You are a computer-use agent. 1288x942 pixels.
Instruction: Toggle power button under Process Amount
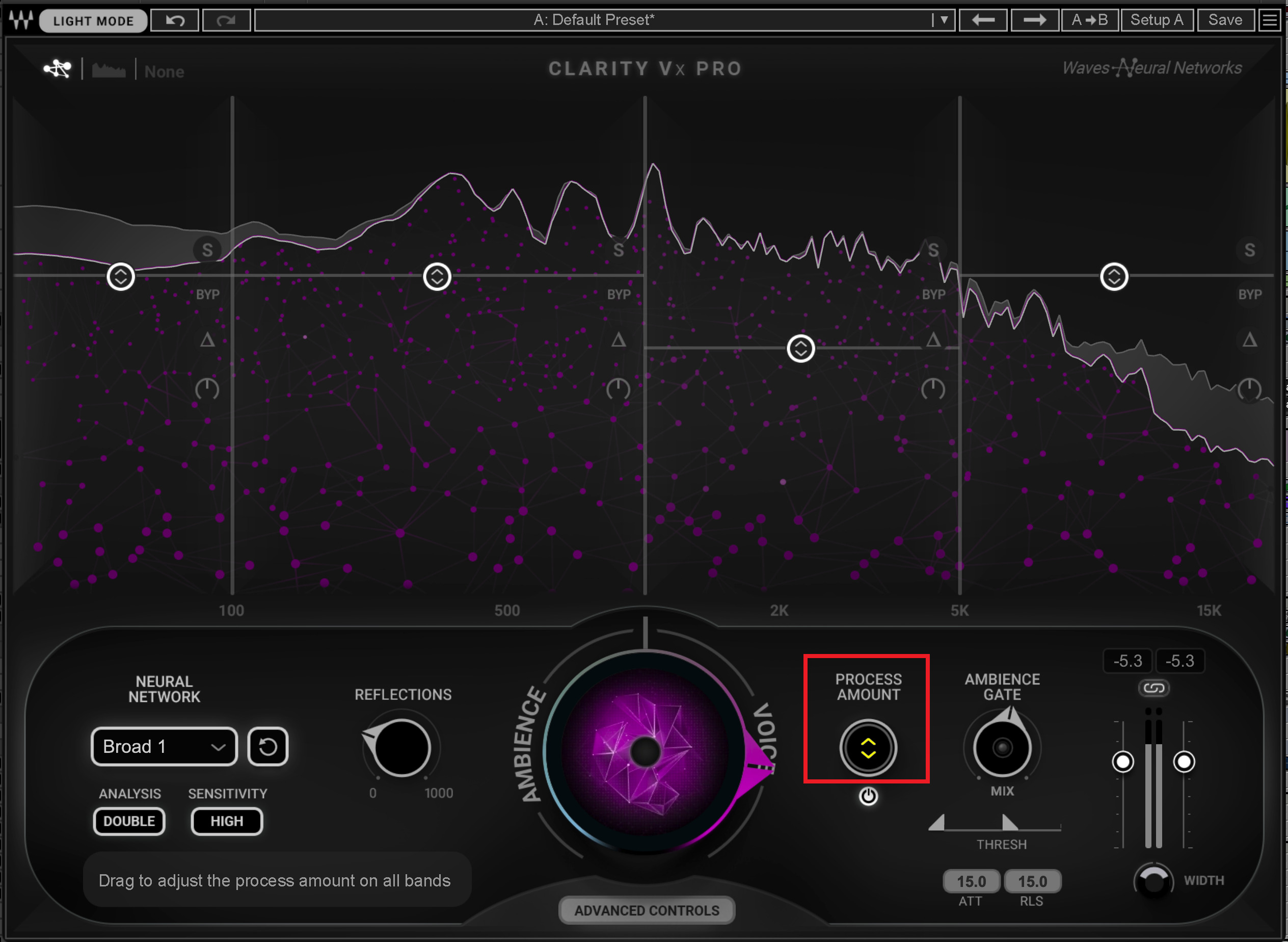868,796
